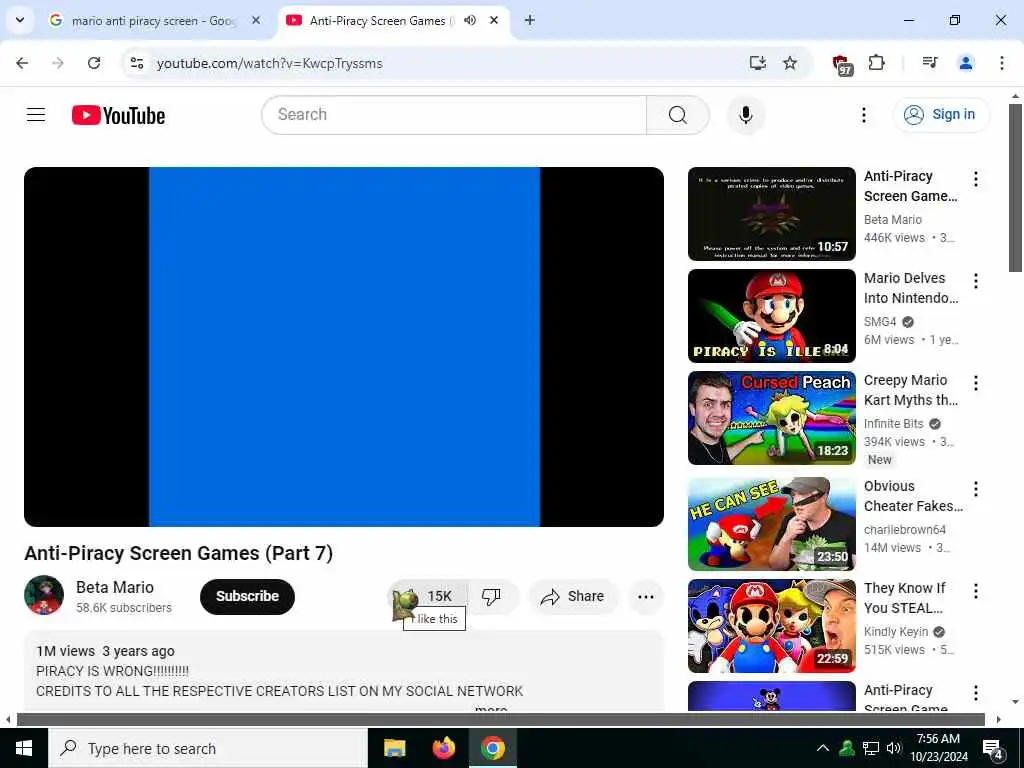
Task: Open YouTube settings three-dot menu near Sign in
Action: 863,115
